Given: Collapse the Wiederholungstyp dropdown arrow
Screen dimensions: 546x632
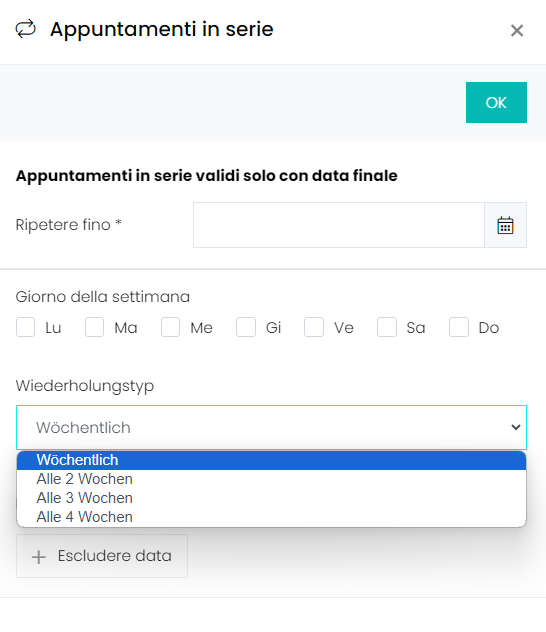Looking at the screenshot, I should (x=516, y=427).
